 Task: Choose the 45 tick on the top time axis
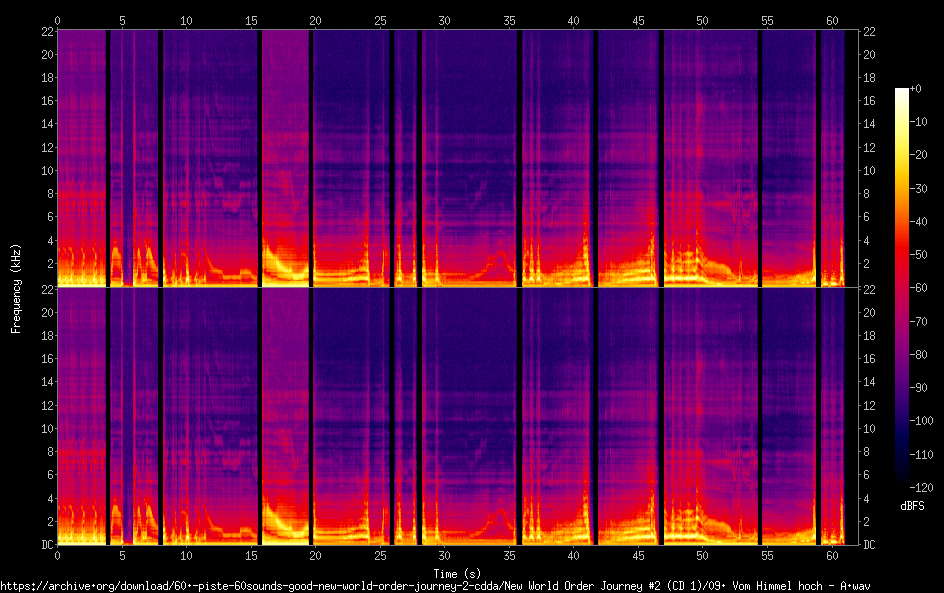638,20
